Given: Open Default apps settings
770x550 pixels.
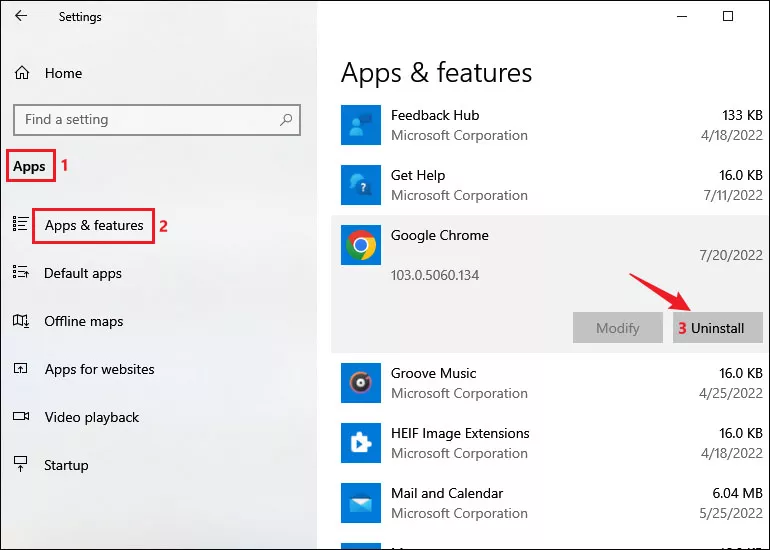Looking at the screenshot, I should coord(83,274).
